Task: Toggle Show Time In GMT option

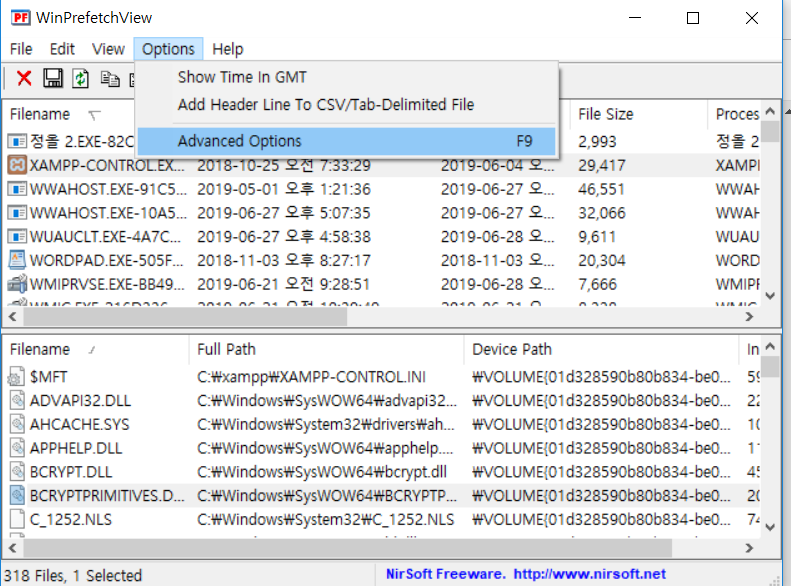Action: point(242,77)
